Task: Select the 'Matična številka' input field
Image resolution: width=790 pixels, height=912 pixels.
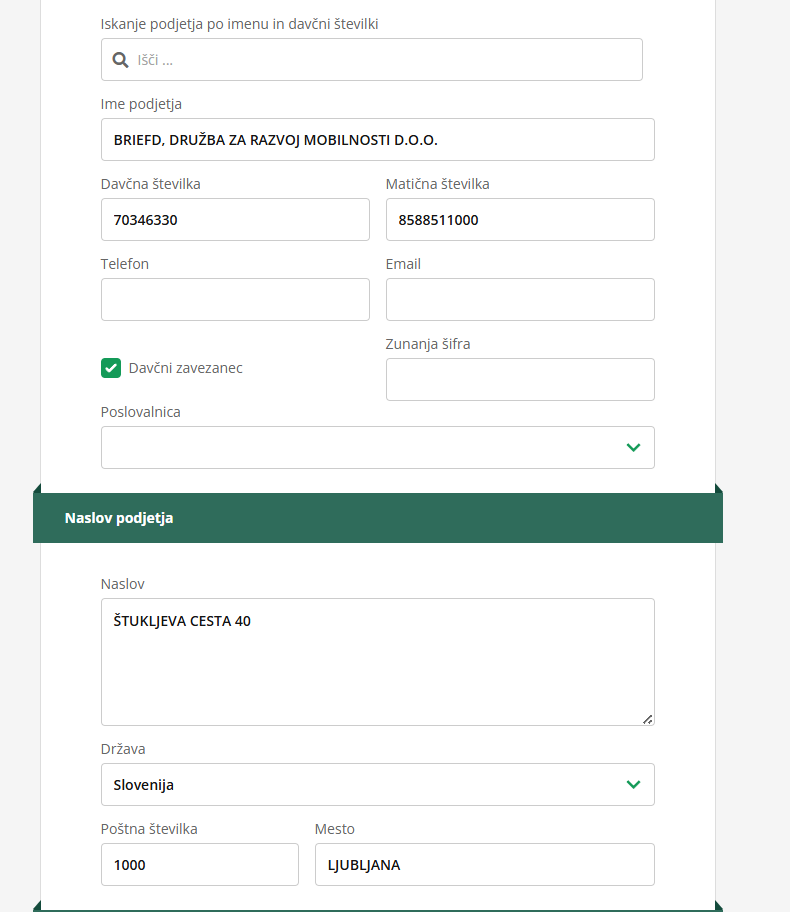Action: pos(520,220)
